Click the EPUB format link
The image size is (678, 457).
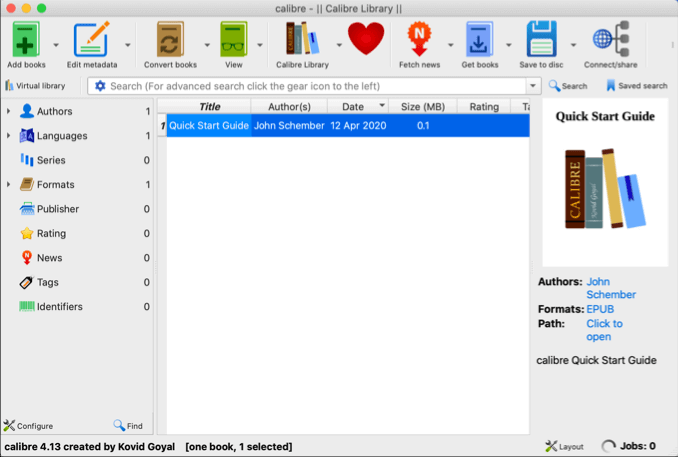(600, 310)
